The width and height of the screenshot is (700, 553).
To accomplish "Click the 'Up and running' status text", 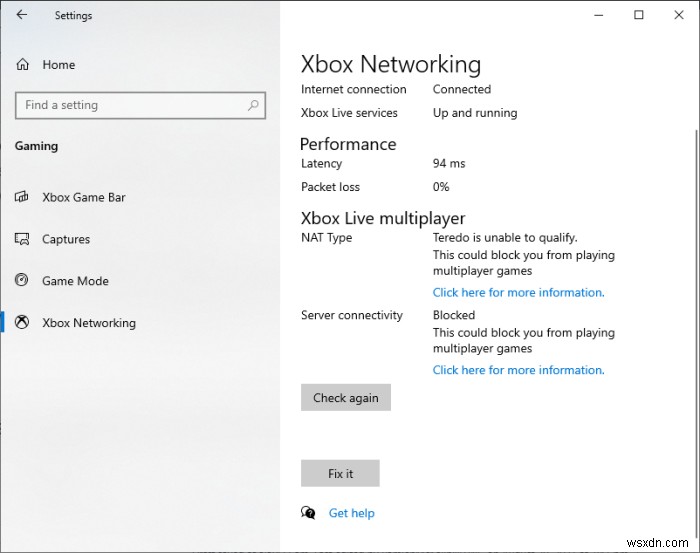I will [x=475, y=113].
